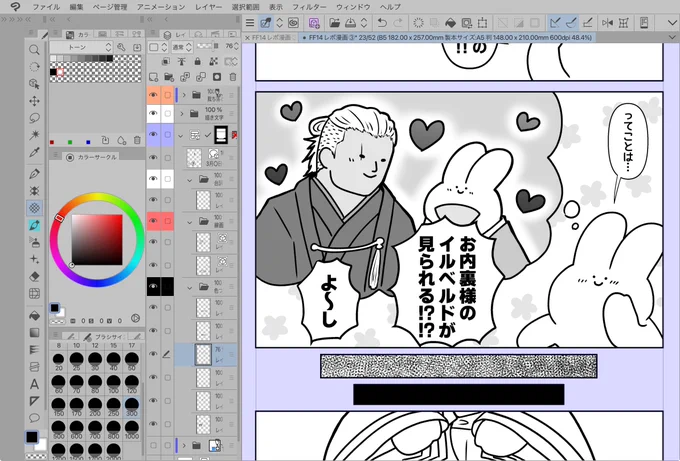Viewport: 680px width, 461px height.
Task: Select the Text tool (A)
Action: click(x=34, y=384)
